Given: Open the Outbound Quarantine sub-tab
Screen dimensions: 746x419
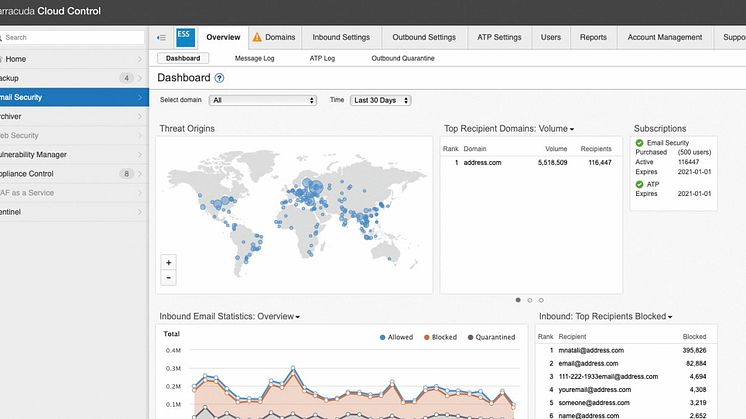Looking at the screenshot, I should (403, 58).
